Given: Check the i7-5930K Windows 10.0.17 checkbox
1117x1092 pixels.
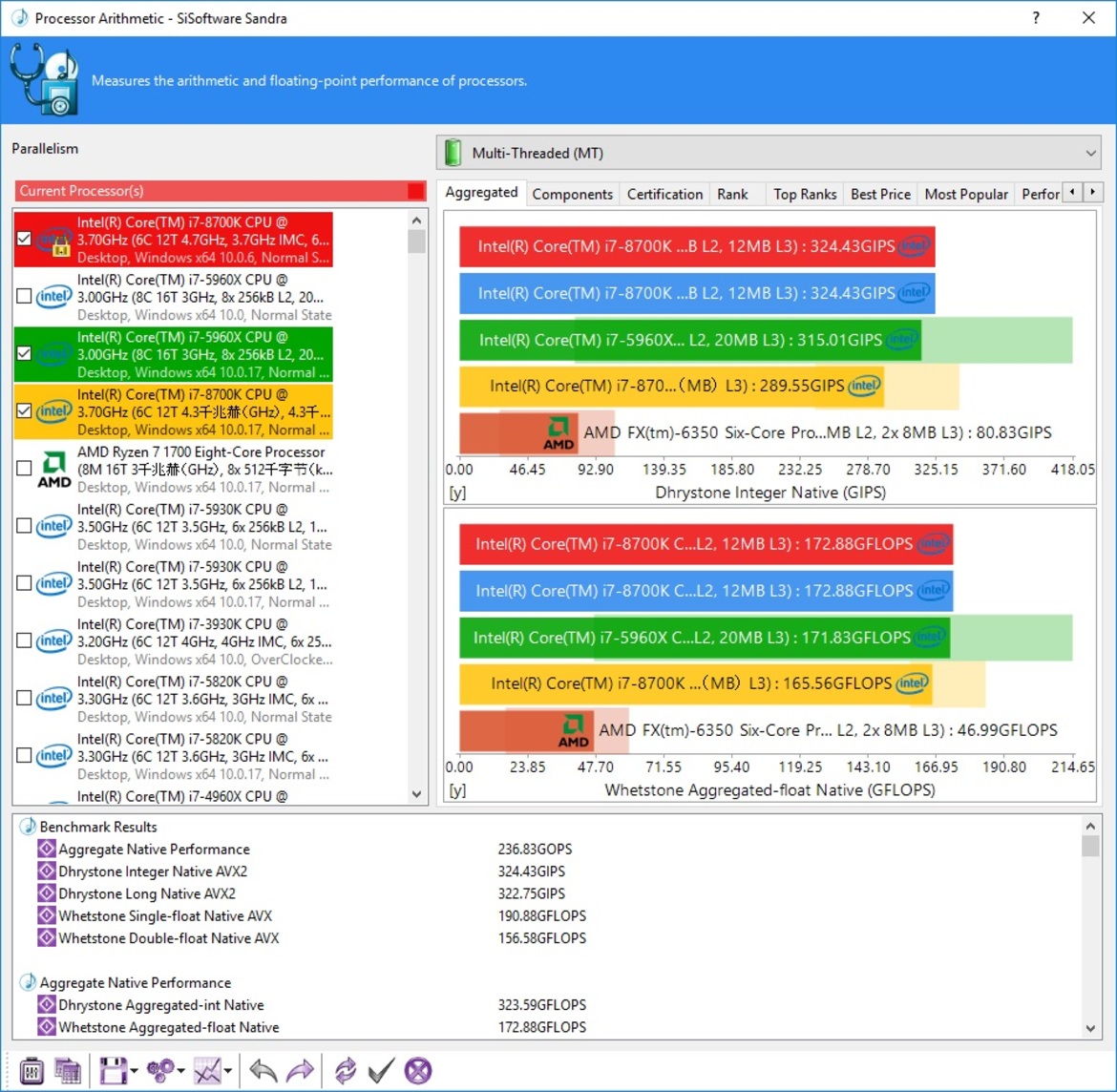Looking at the screenshot, I should pos(24,582).
